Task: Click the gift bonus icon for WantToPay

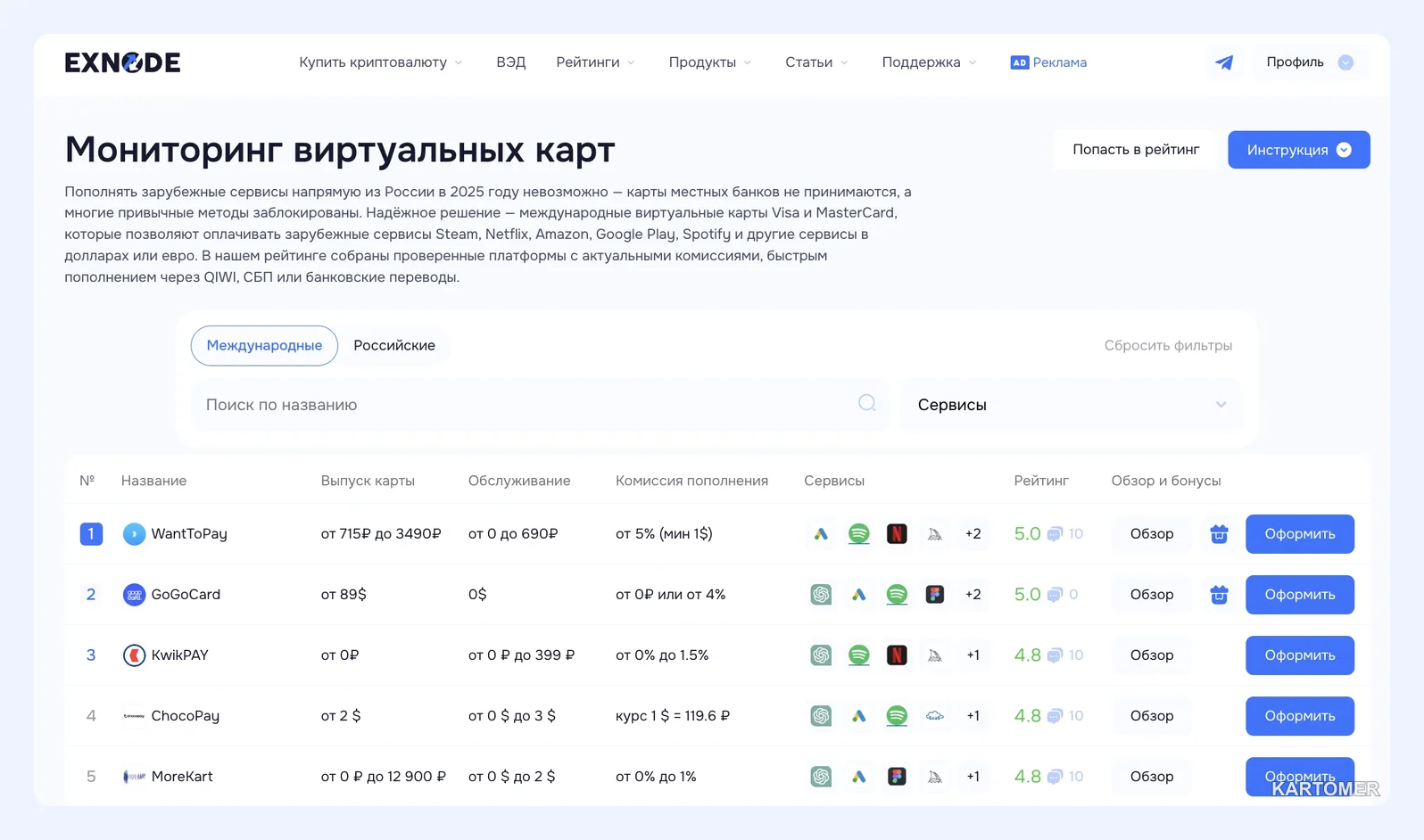Action: tap(1219, 534)
